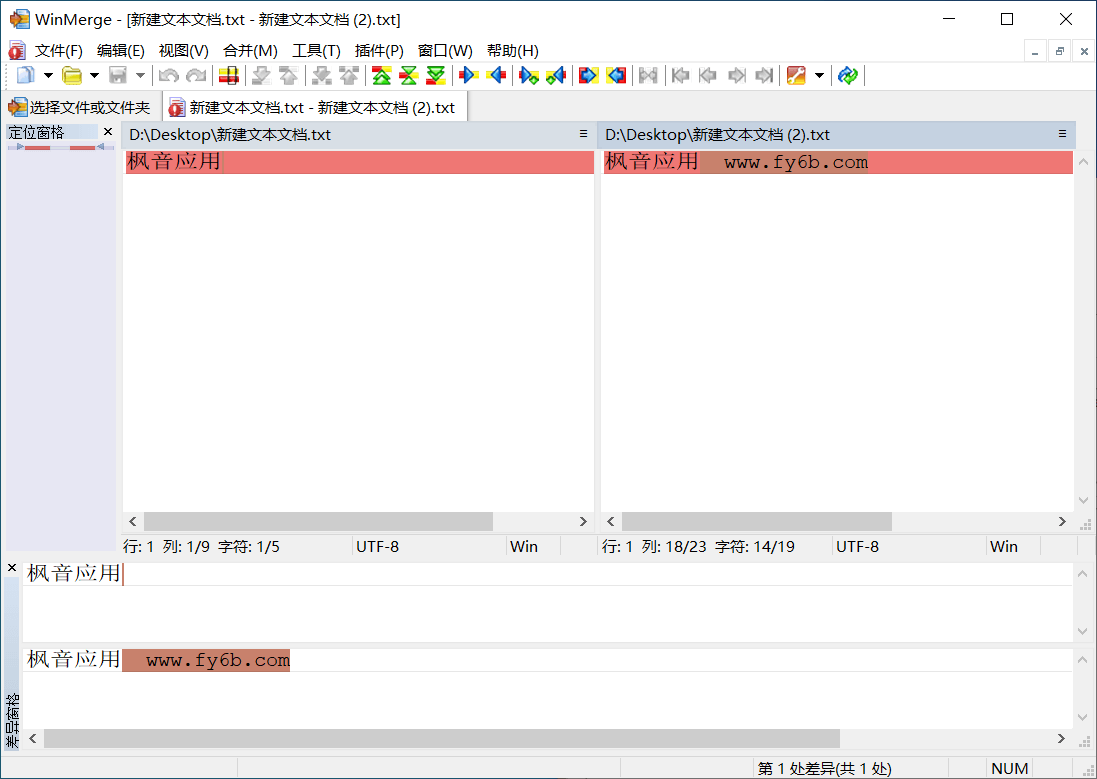The height and width of the screenshot is (779, 1097).
Task: Save the file with the floppy icon
Action: [x=118, y=75]
